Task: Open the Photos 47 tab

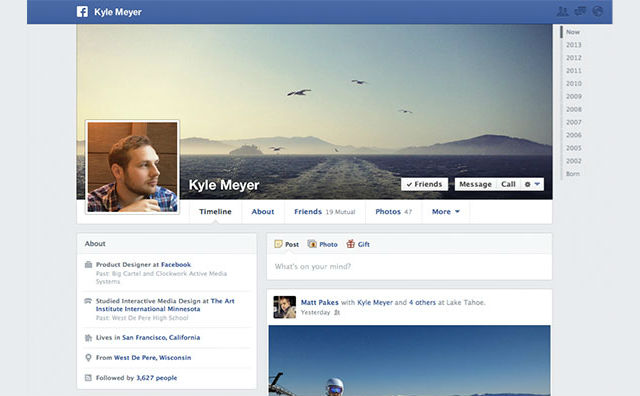Action: tap(393, 211)
